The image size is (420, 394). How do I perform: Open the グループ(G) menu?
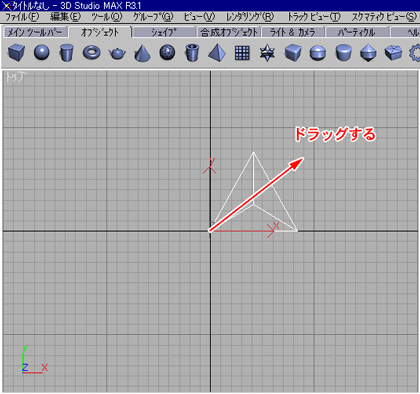click(153, 17)
